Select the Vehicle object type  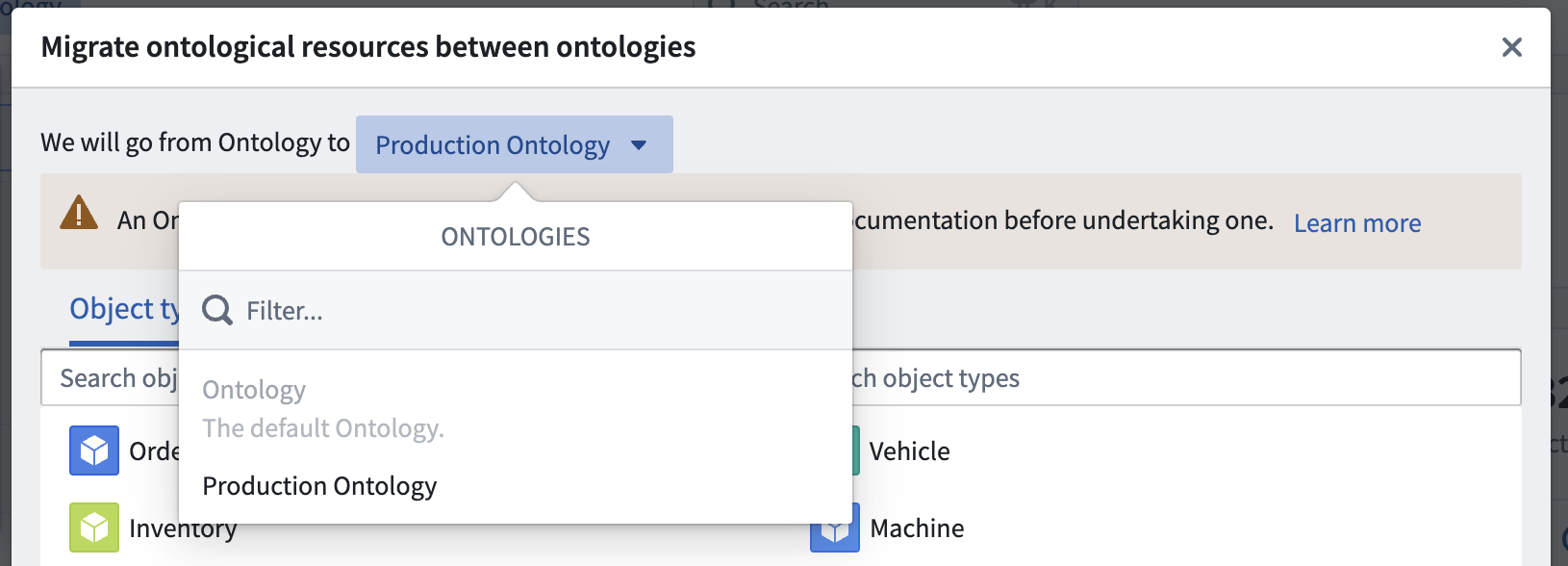(909, 450)
